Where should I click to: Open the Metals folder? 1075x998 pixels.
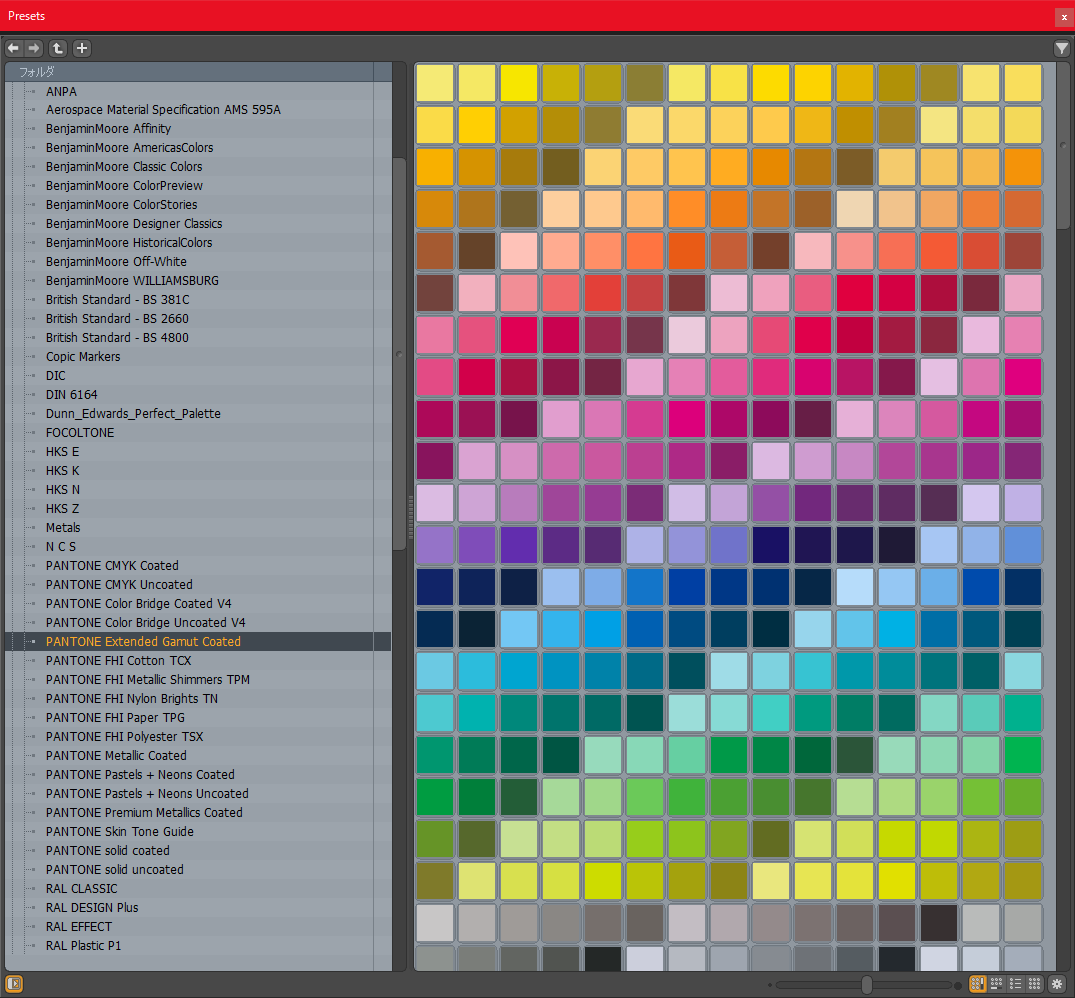[63, 528]
